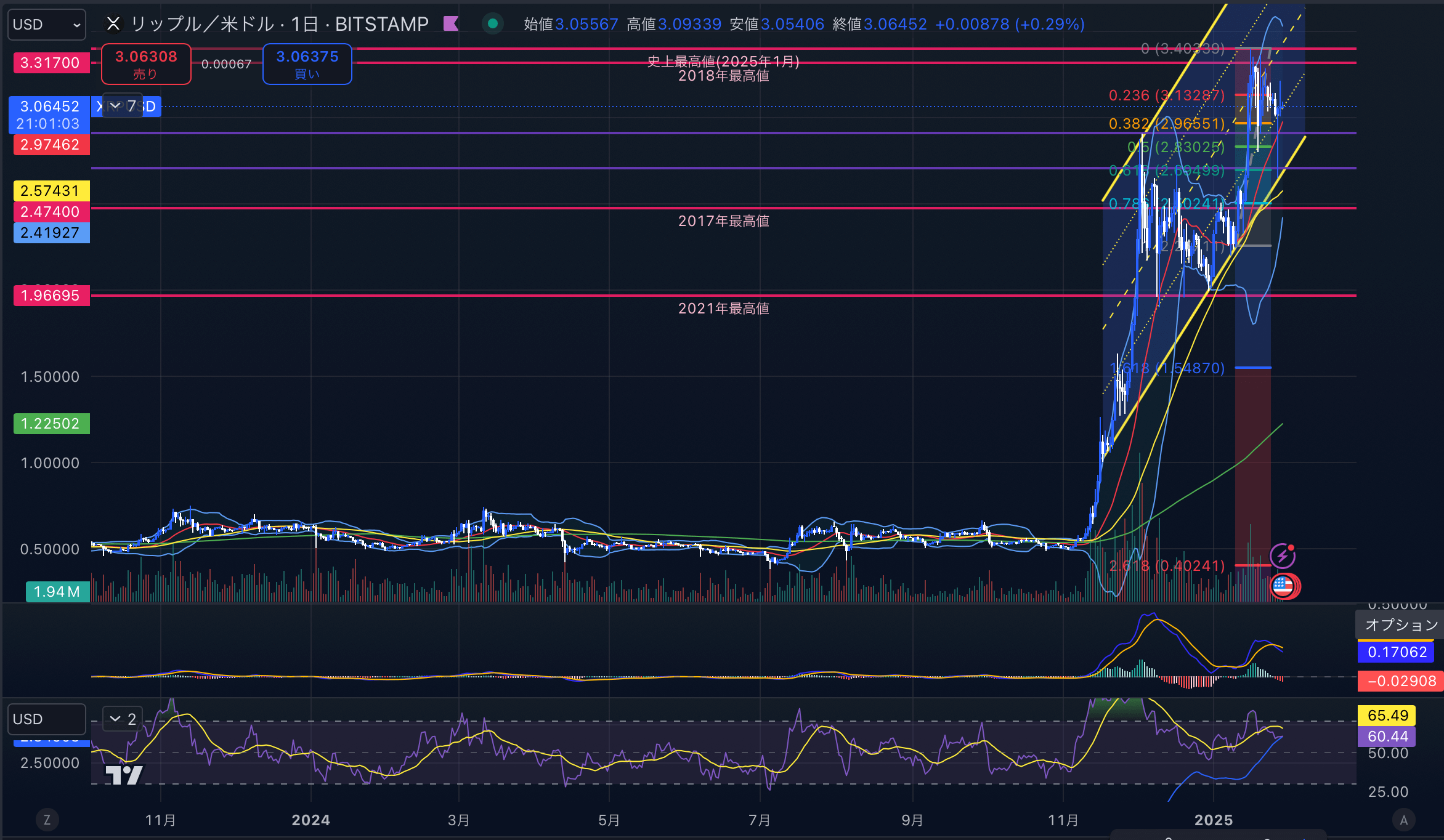Click the 2025 time axis label
This screenshot has height=840, width=1444.
(1214, 820)
